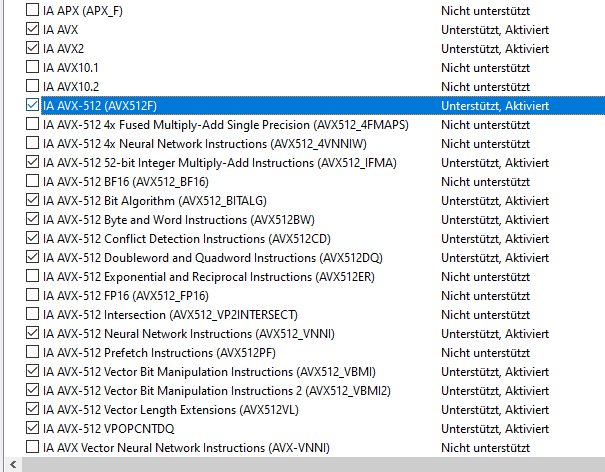The height and width of the screenshot is (472, 605).
Task: Click the 'Nicht unterstützt' status for AVX-VNNI
Action: coord(487,447)
